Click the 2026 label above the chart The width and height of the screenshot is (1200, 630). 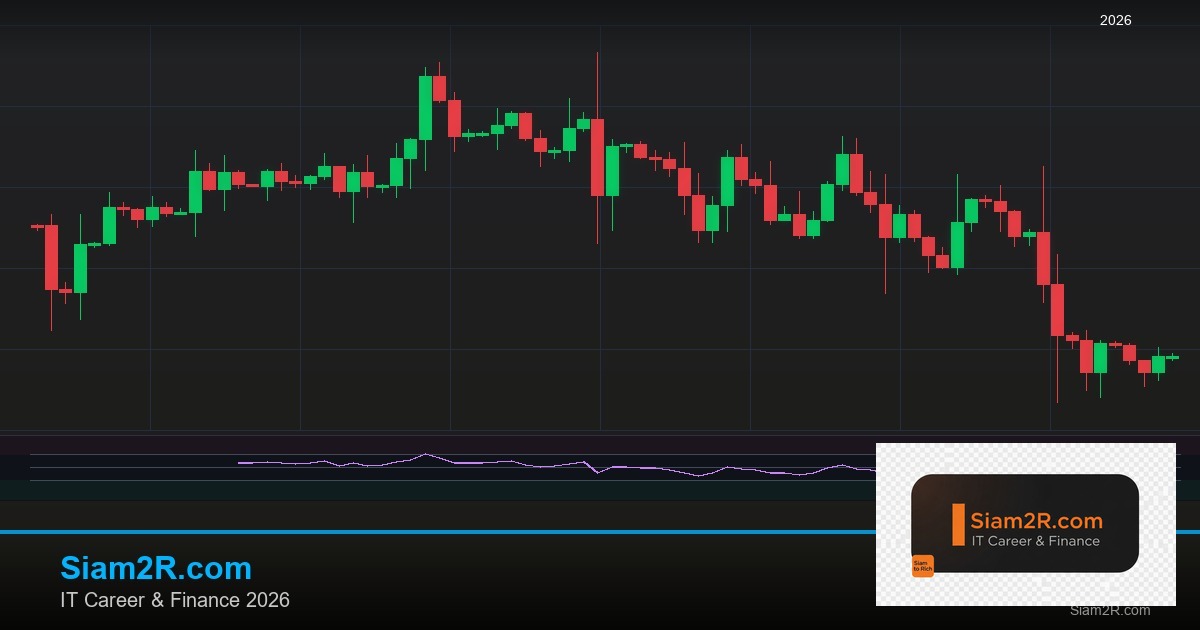[x=1115, y=20]
